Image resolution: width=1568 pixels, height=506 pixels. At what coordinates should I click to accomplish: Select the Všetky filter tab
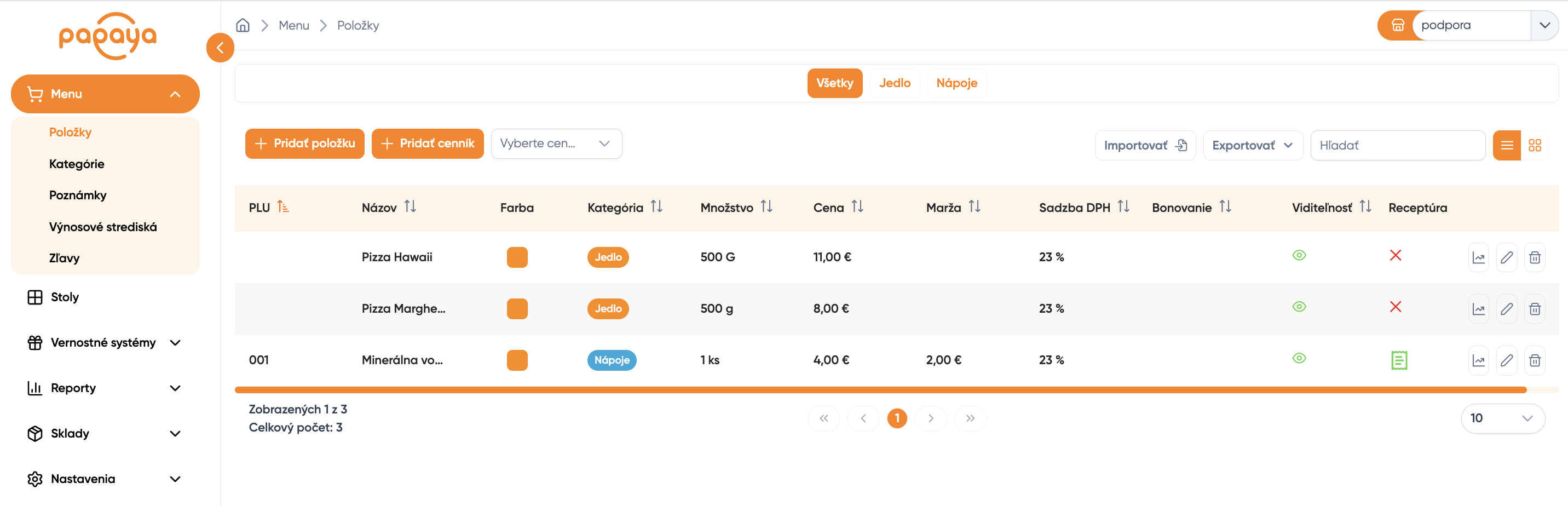pos(834,83)
